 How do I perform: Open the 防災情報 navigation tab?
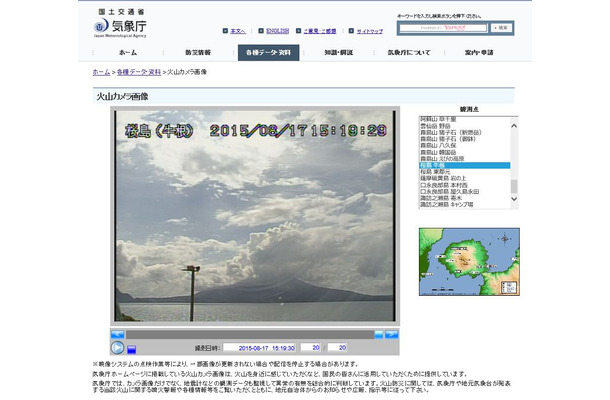click(198, 53)
